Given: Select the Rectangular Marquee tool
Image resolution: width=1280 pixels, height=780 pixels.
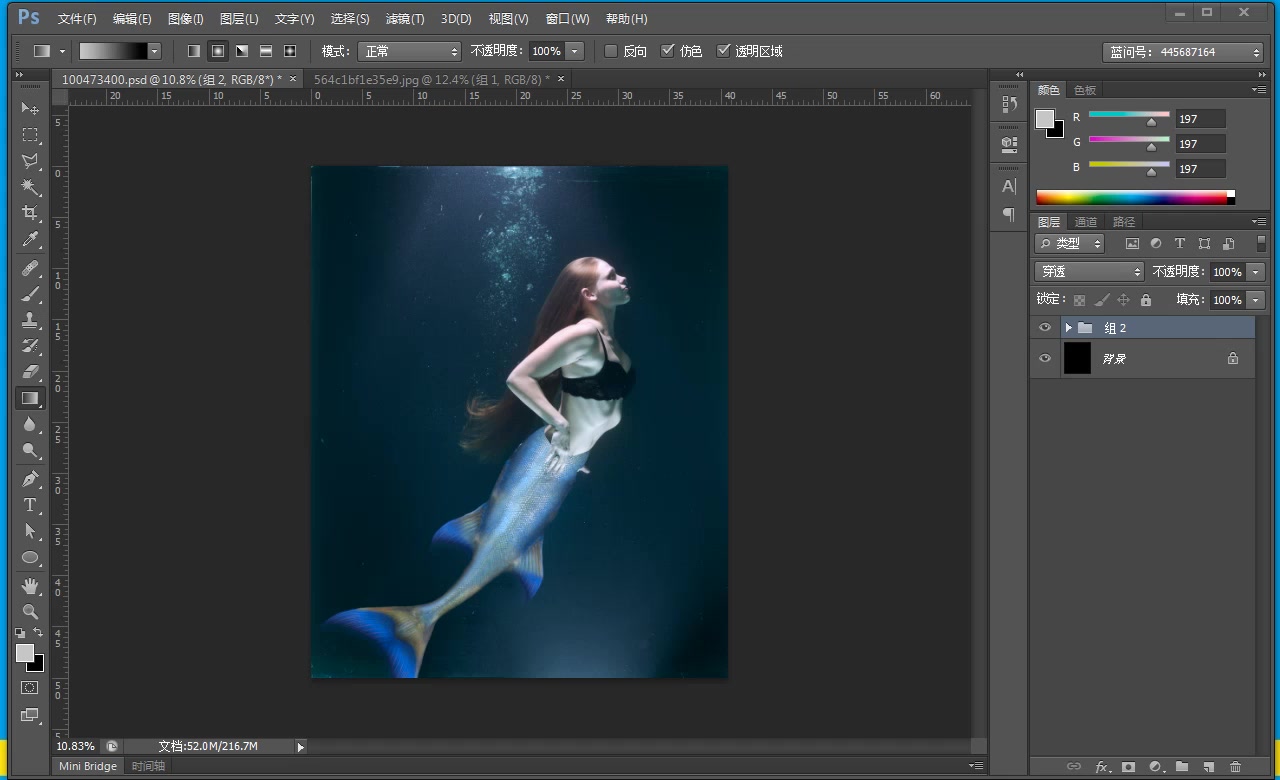Looking at the screenshot, I should pyautogui.click(x=30, y=135).
